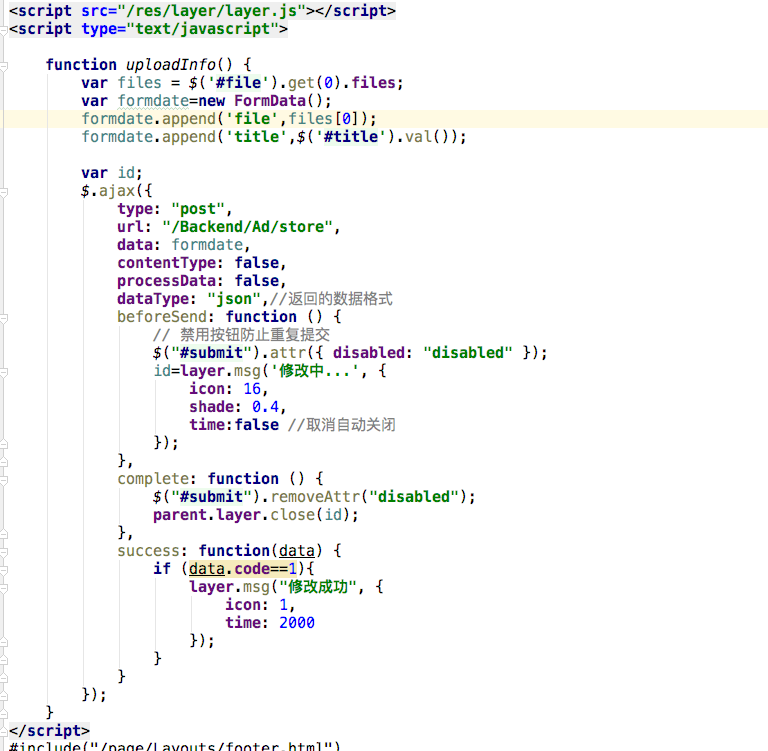768x751 pixels.
Task: Collapse the fold at the beforeSend function line
Action: 3,318
